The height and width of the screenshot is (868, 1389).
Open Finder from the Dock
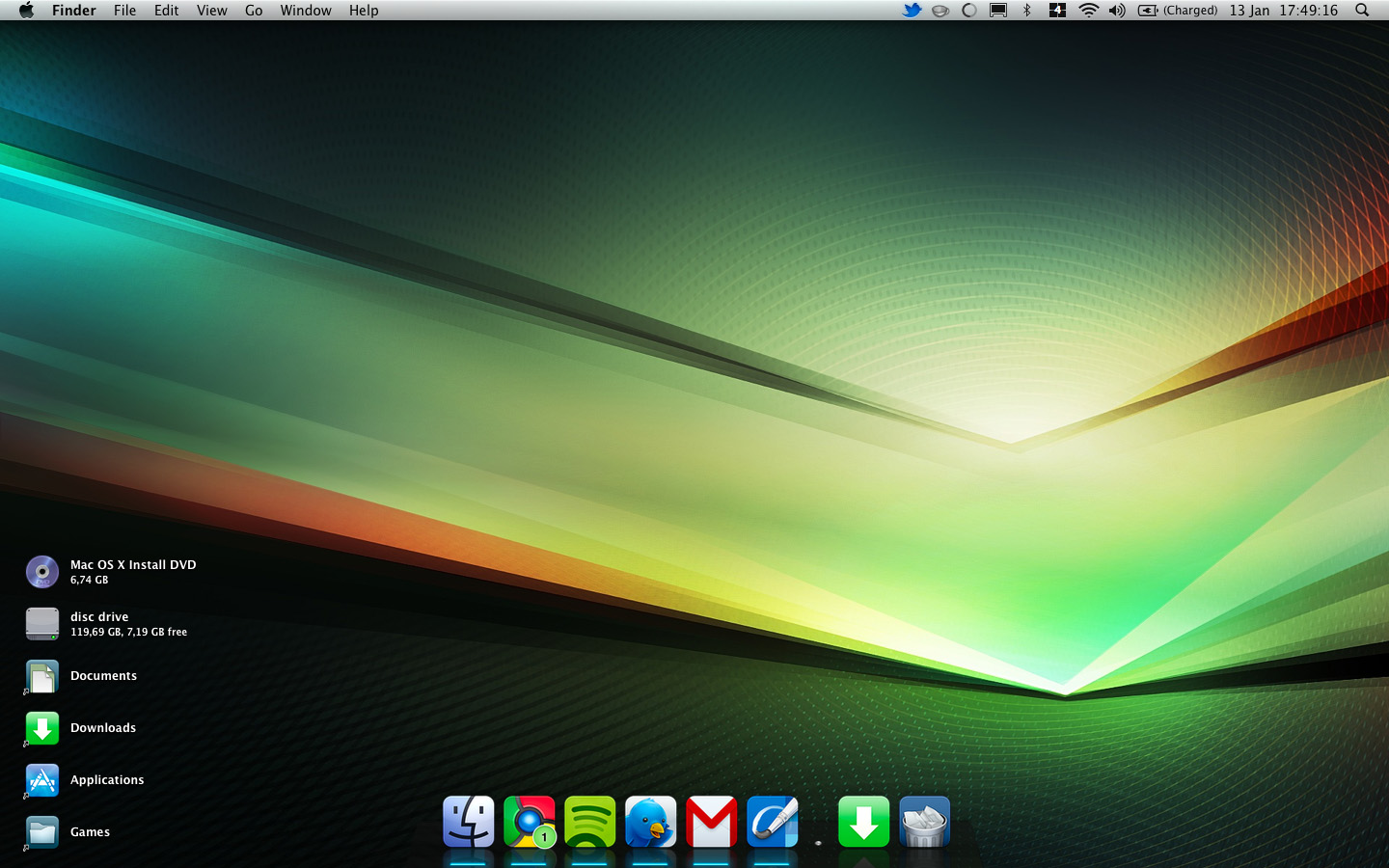(469, 822)
